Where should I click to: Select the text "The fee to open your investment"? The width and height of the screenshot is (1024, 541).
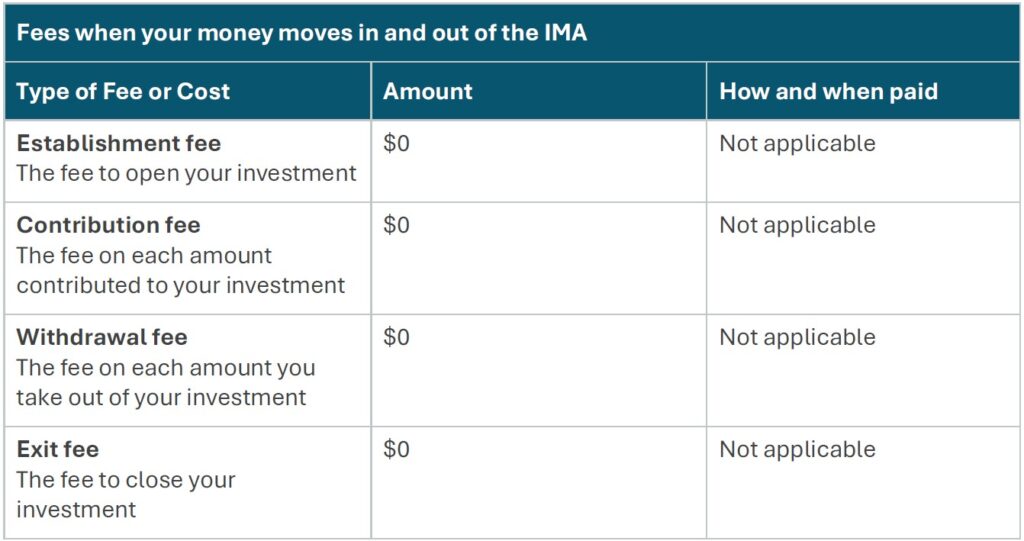click(186, 173)
